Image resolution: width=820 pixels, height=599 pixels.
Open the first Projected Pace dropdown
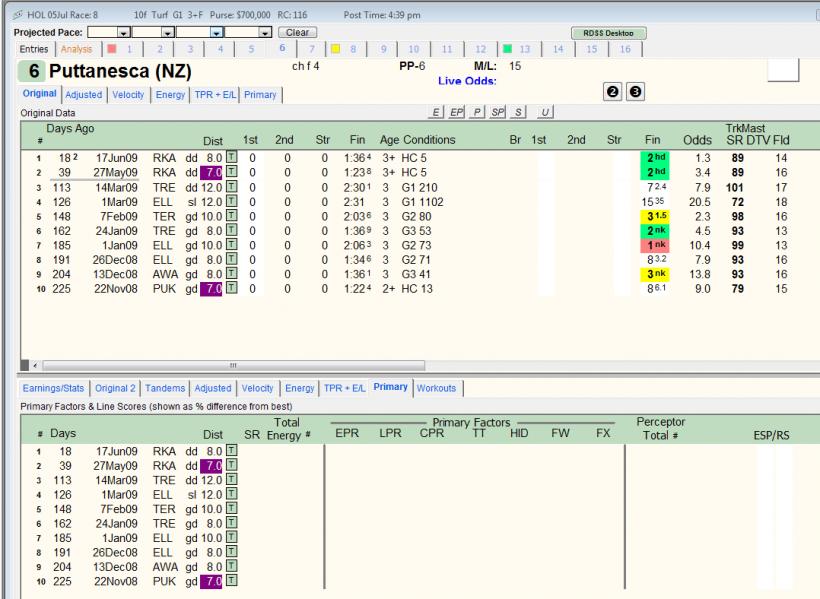[123, 32]
